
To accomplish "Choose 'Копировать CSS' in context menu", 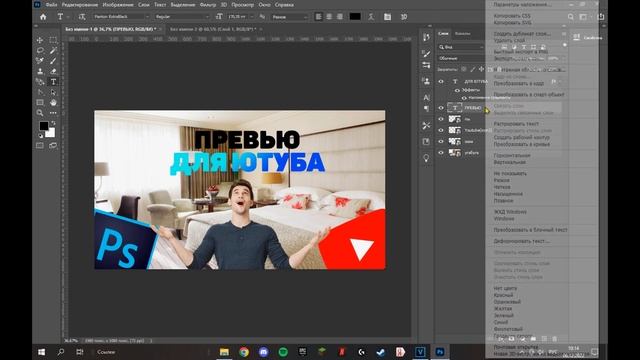I will click(x=512, y=16).
